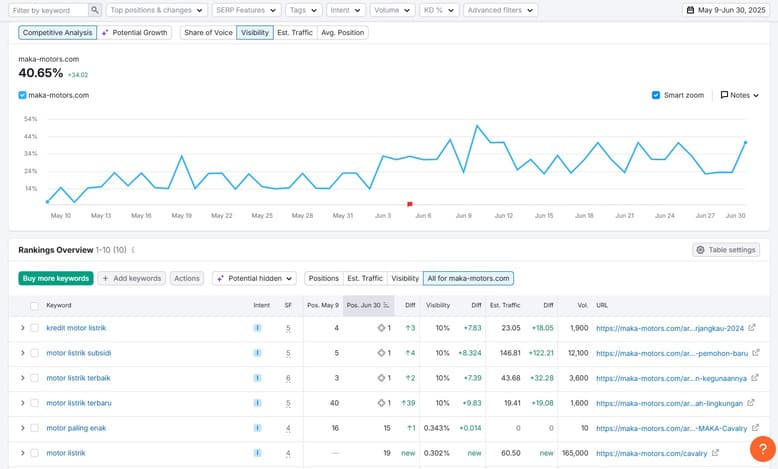Switch to Avg. Position tab
Viewport: 778px width, 469px height.
coord(342,32)
